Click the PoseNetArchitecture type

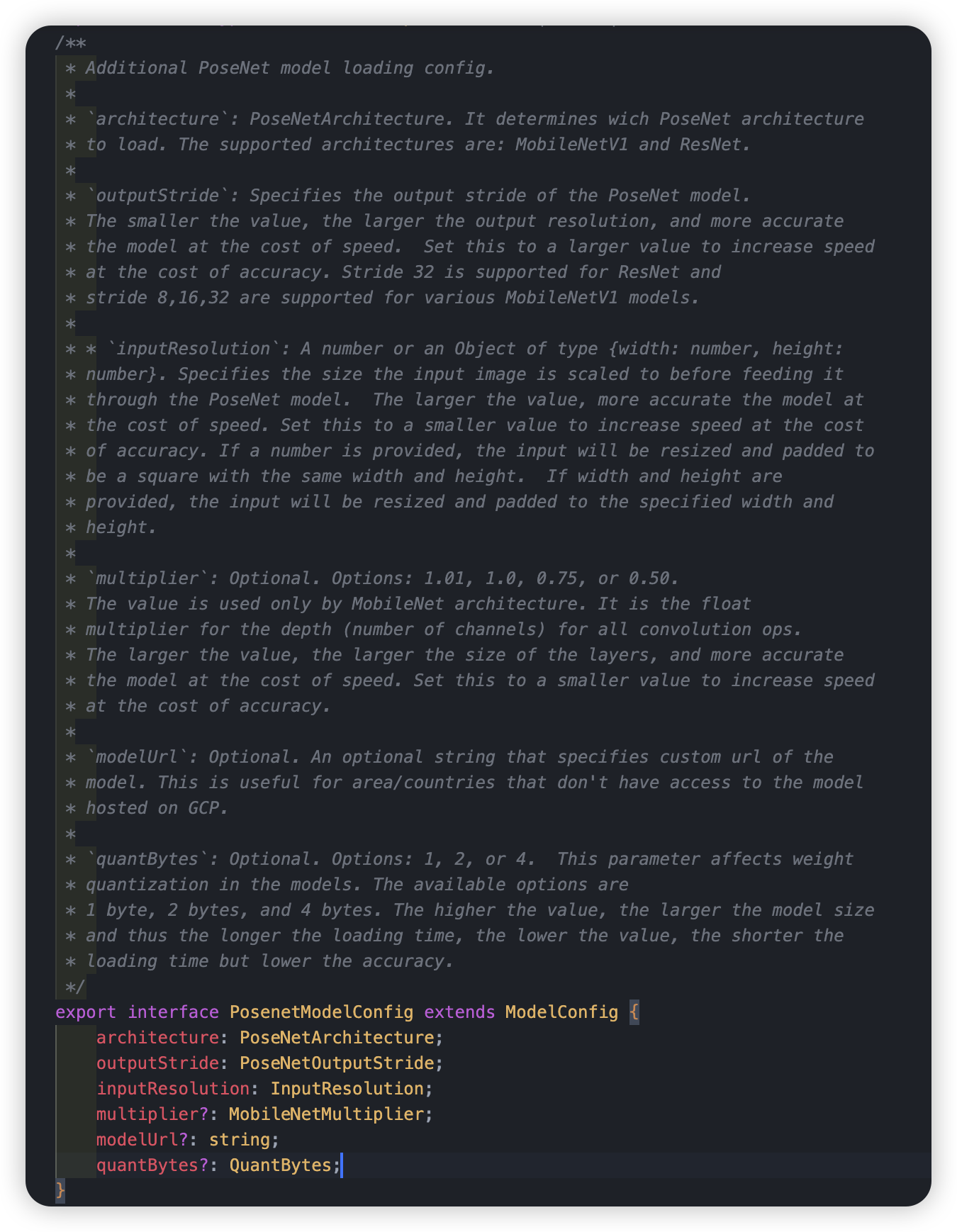pyautogui.click(x=337, y=1037)
